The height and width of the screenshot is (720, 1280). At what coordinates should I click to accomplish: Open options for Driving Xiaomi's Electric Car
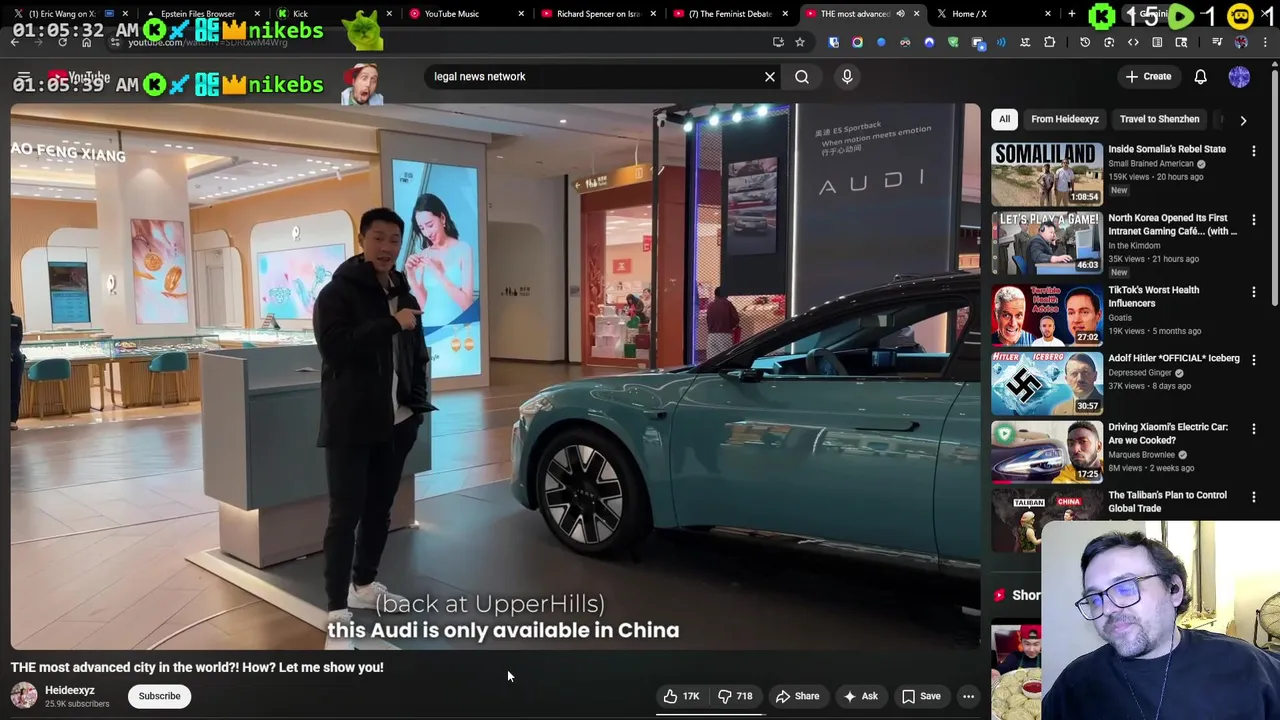coord(1254,429)
